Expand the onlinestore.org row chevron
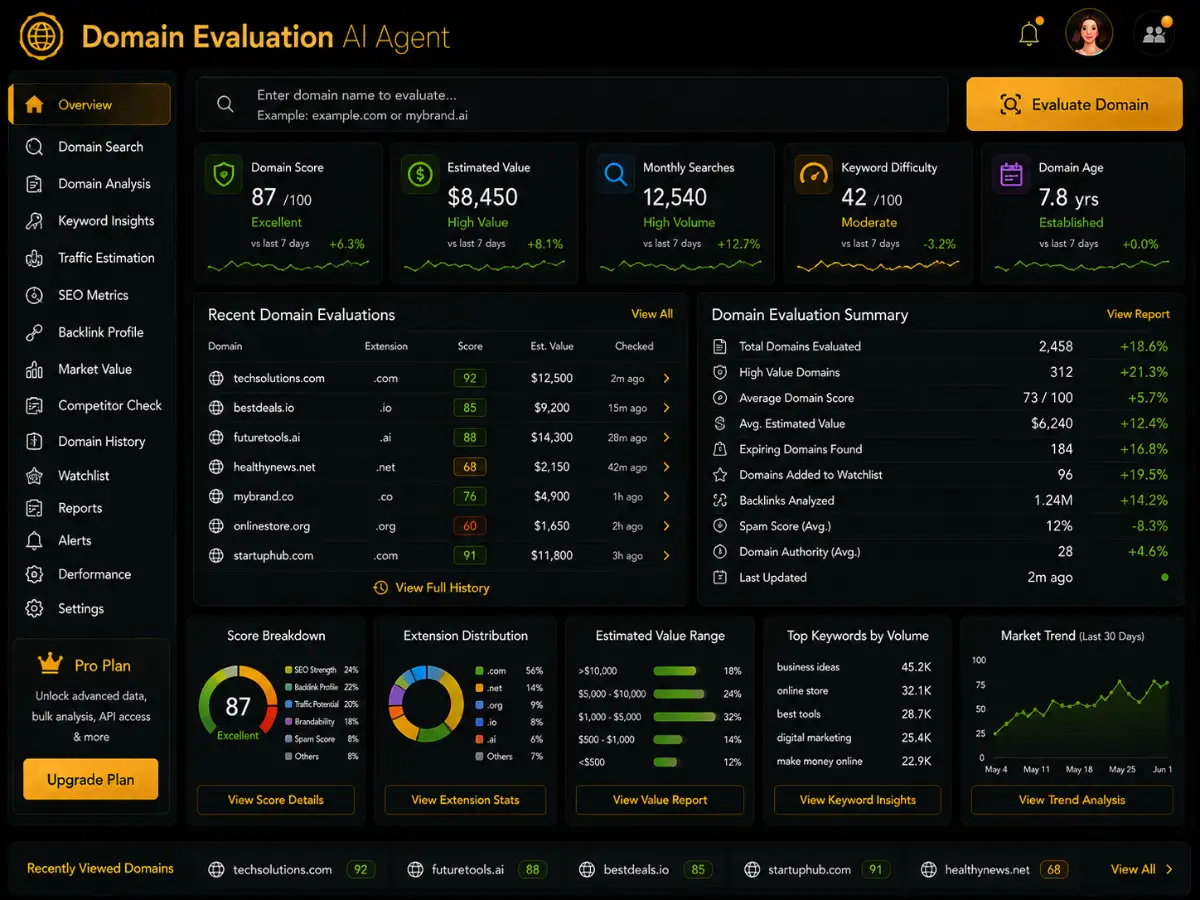 pos(667,526)
